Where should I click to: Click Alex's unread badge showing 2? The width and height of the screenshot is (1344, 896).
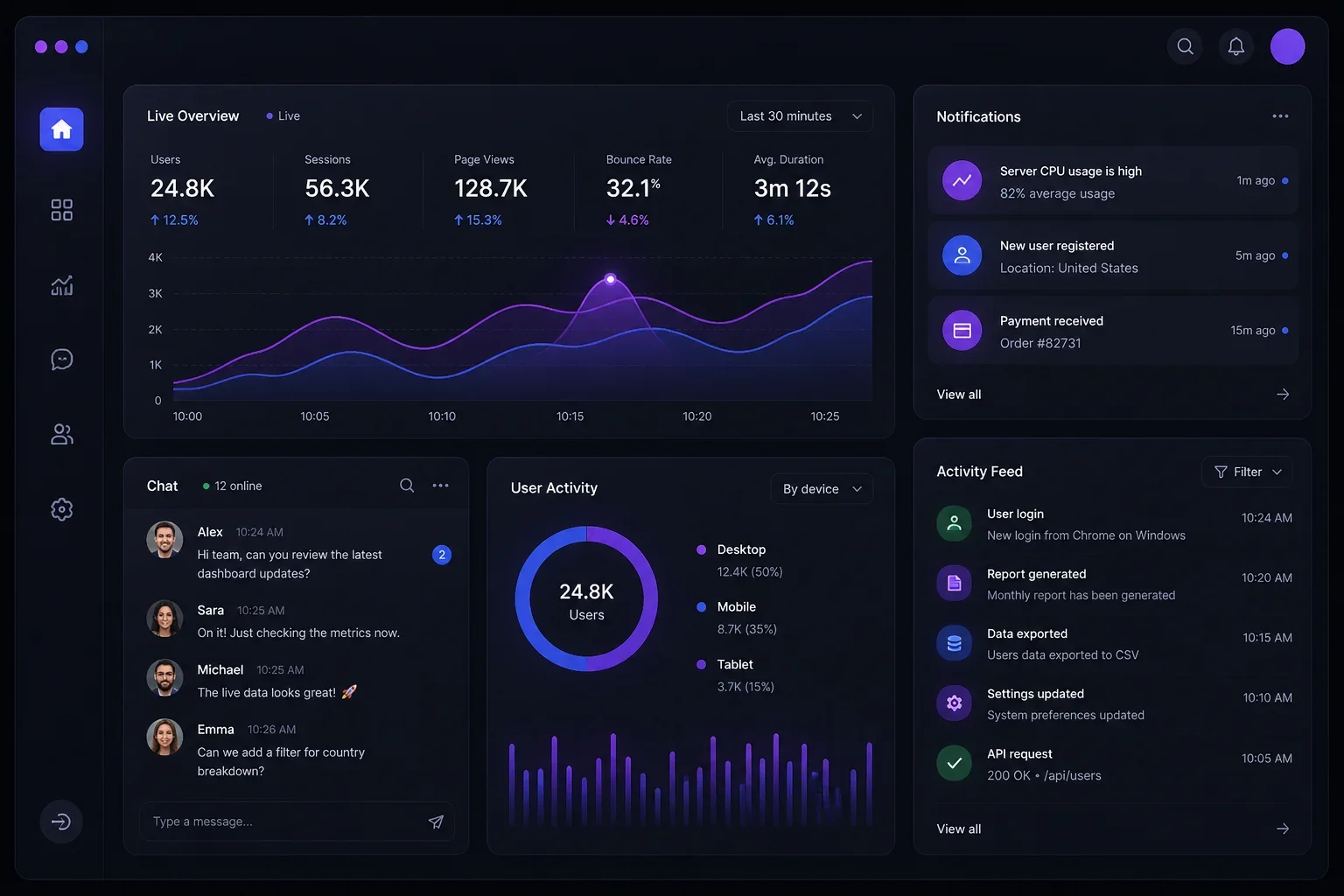(442, 555)
